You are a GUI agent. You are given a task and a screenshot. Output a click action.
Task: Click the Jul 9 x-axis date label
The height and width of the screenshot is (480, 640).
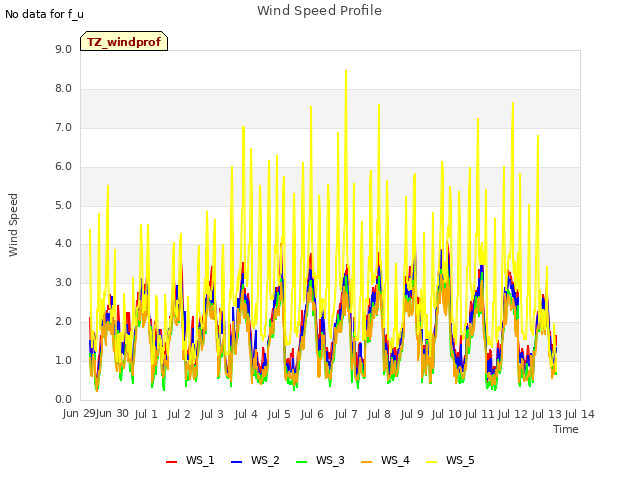coord(412,414)
